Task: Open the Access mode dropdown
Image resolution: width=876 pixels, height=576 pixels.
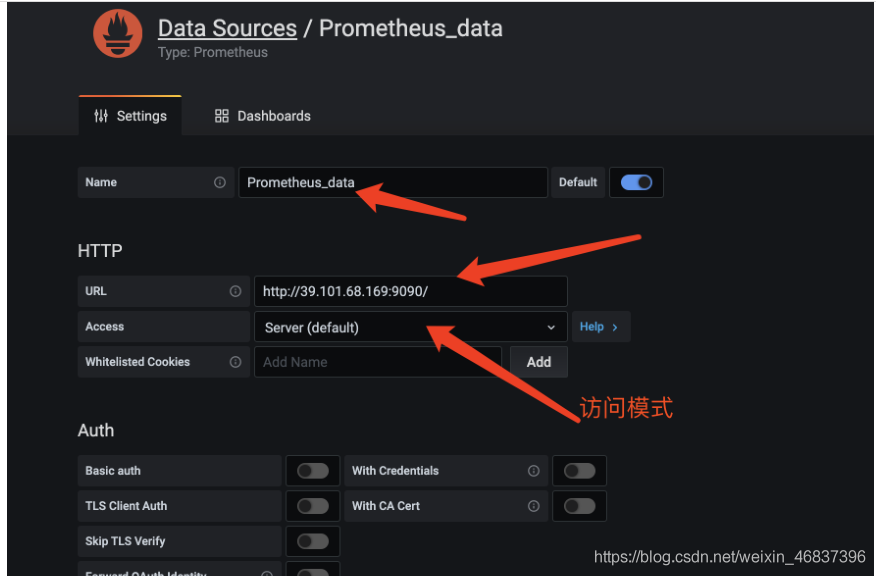Action: [x=410, y=327]
